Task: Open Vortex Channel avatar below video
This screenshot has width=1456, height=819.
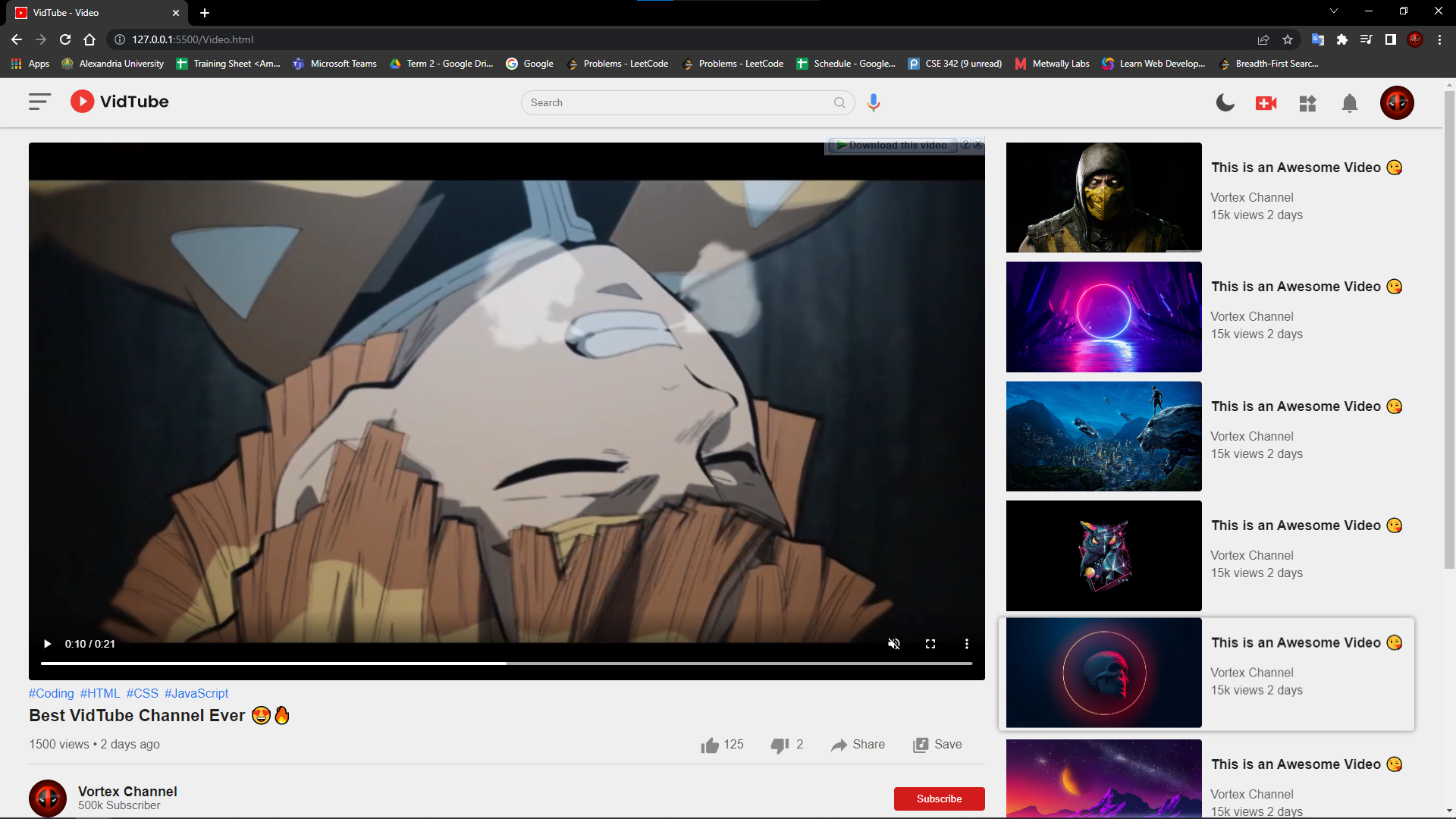Action: 48,798
